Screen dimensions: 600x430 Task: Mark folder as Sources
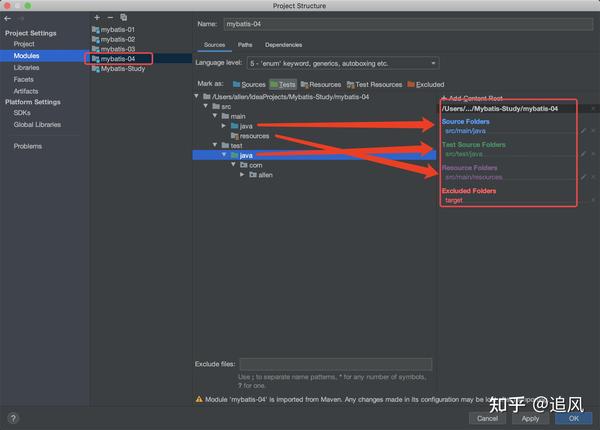249,85
